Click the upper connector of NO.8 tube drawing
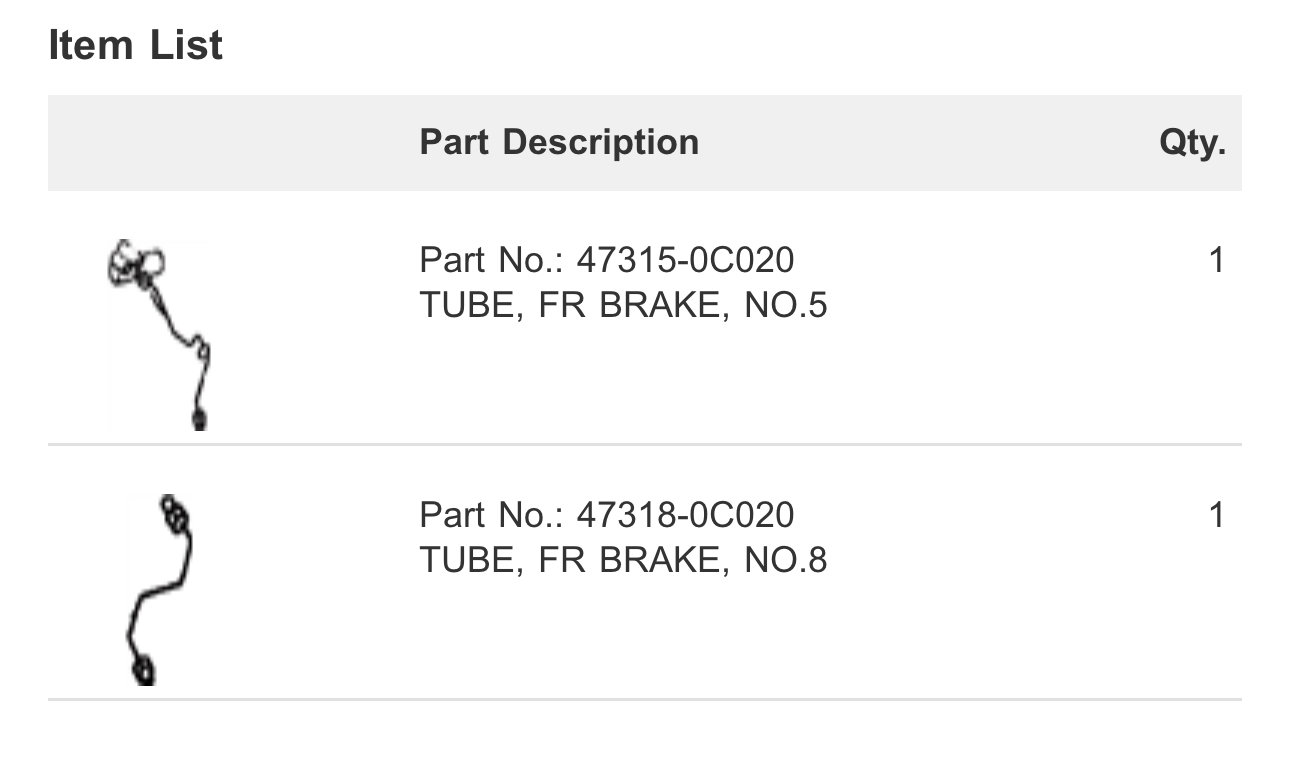 click(x=174, y=511)
